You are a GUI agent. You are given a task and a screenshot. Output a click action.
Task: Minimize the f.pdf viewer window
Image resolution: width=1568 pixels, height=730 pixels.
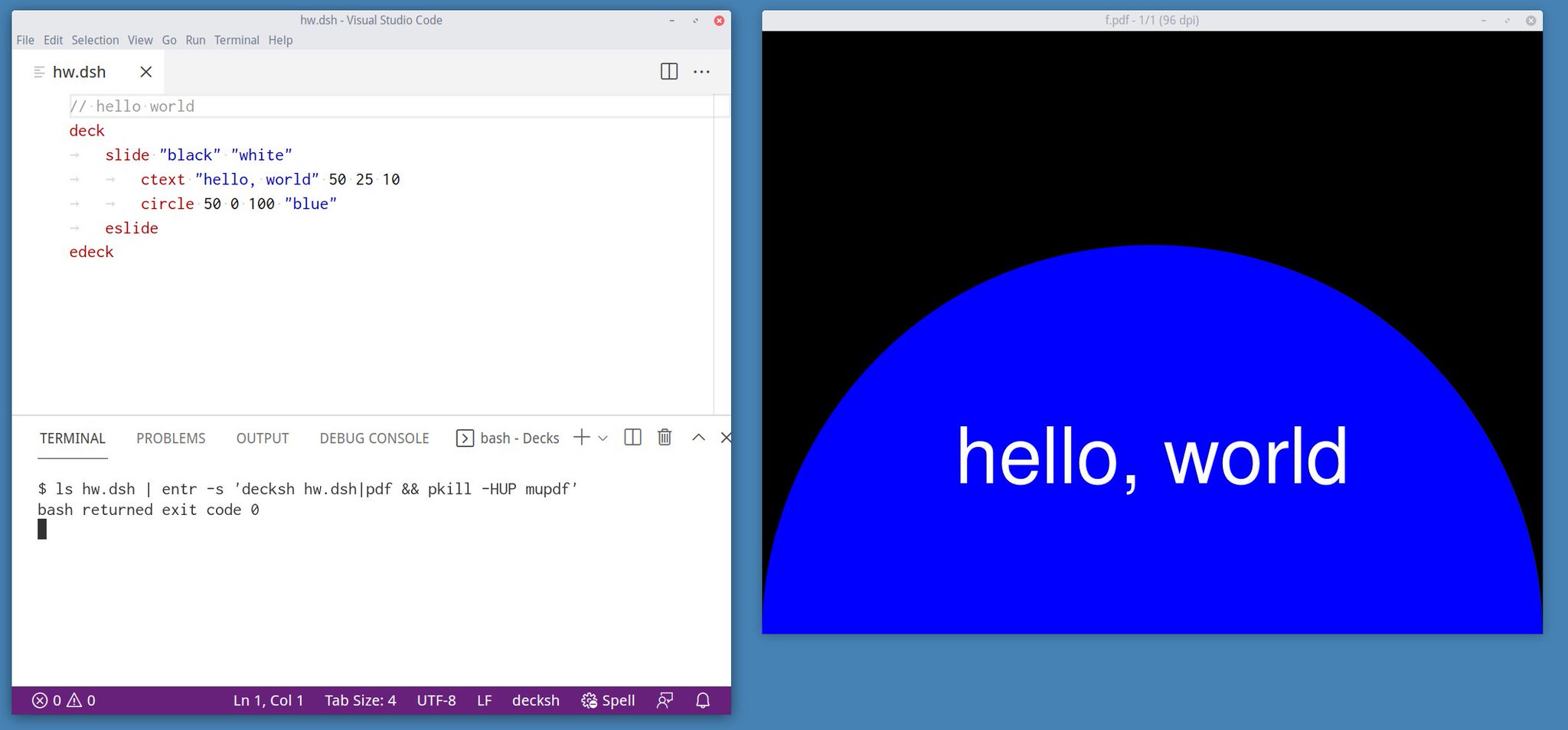pyautogui.click(x=1484, y=21)
